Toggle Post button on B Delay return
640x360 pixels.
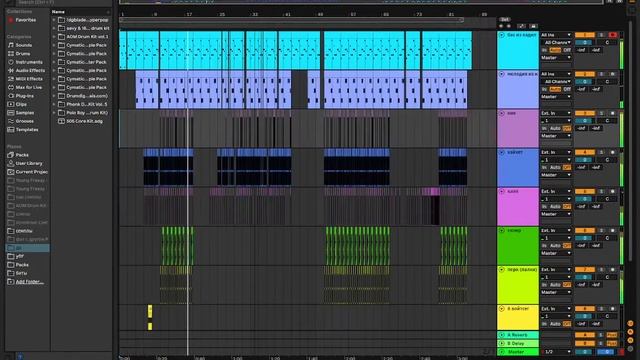click(611, 343)
